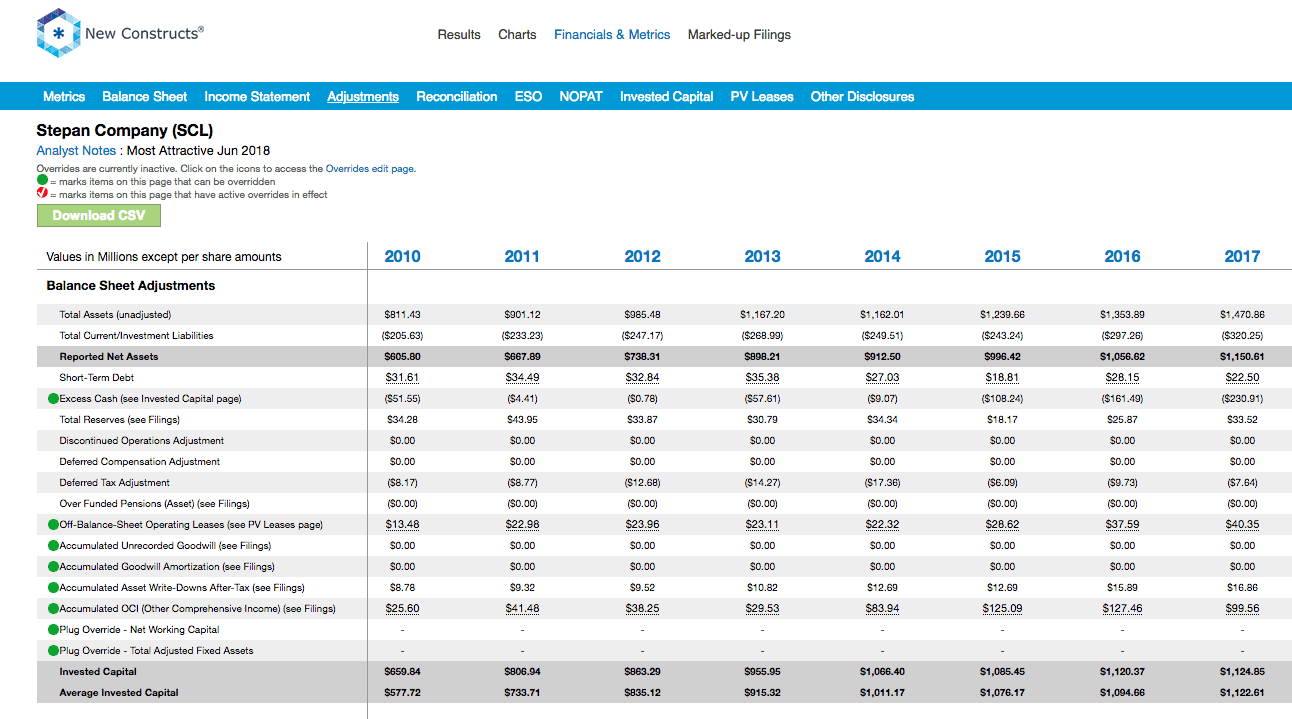This screenshot has height=719, width=1292.
Task: Click green override icon for Off-Balance-Sheet Operating Leases
Action: coord(53,525)
